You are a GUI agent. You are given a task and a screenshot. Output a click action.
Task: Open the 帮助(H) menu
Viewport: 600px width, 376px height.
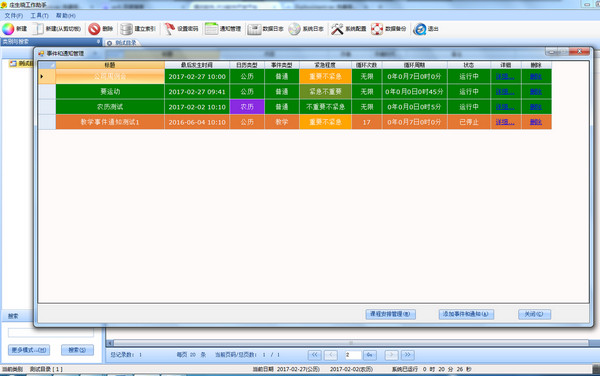pyautogui.click(x=66, y=16)
